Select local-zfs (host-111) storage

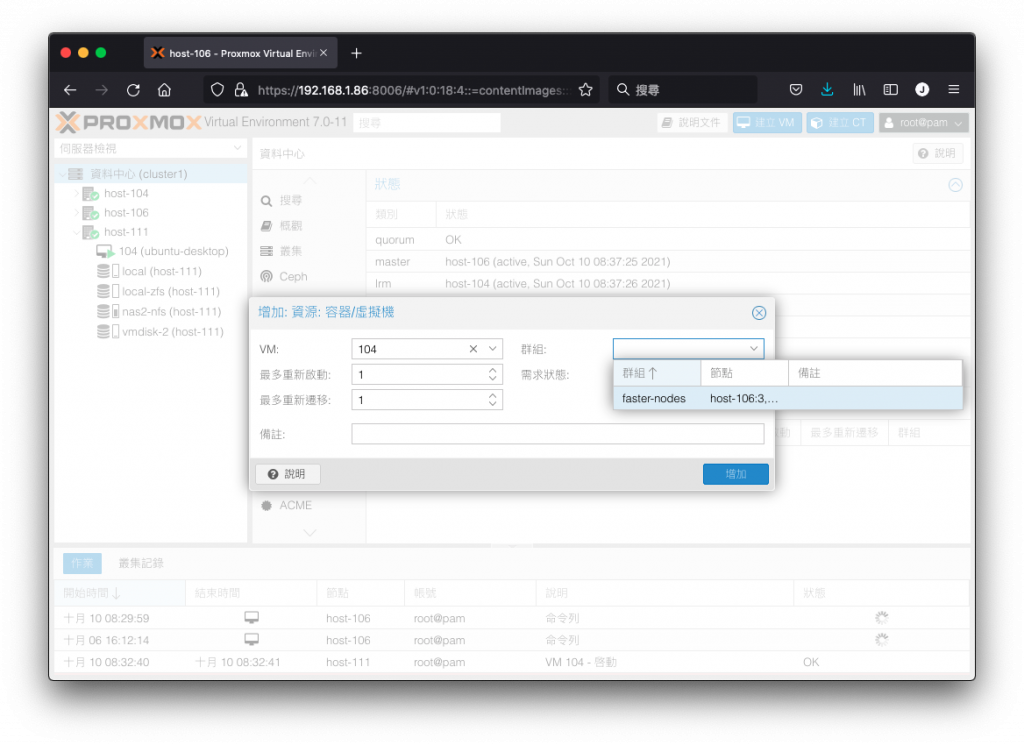(x=170, y=292)
